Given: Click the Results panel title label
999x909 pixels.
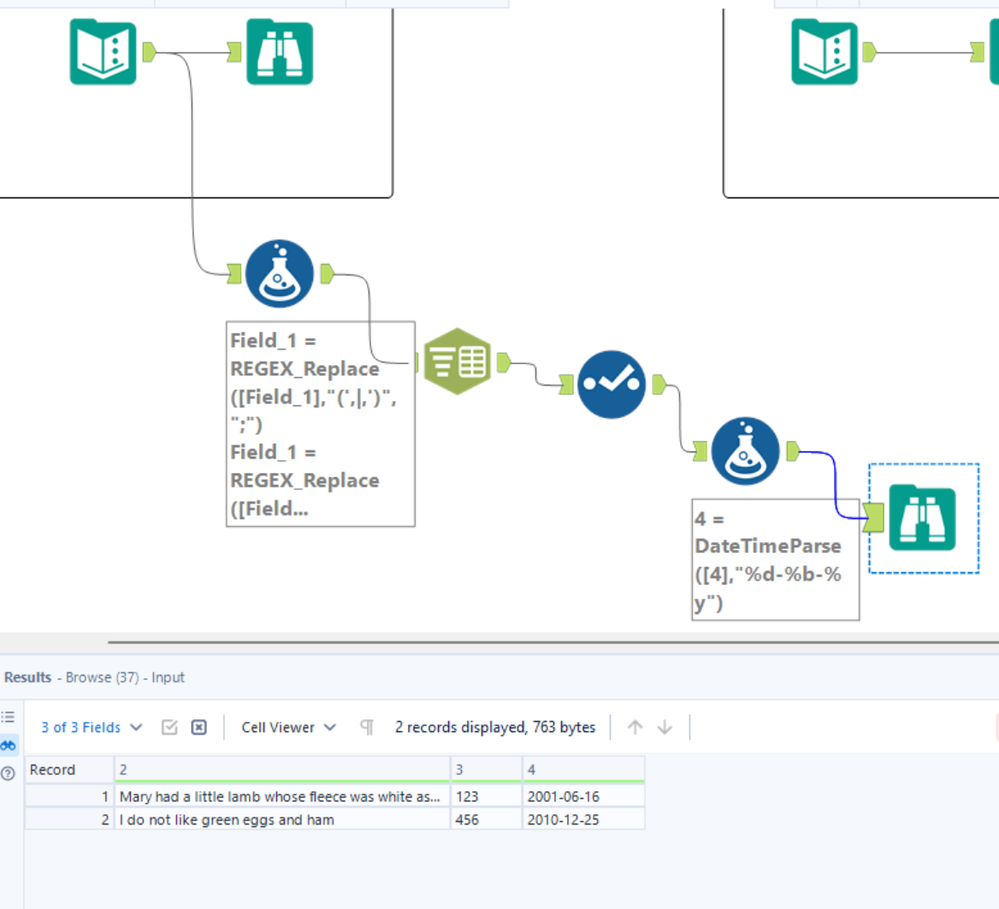Looking at the screenshot, I should (27, 677).
